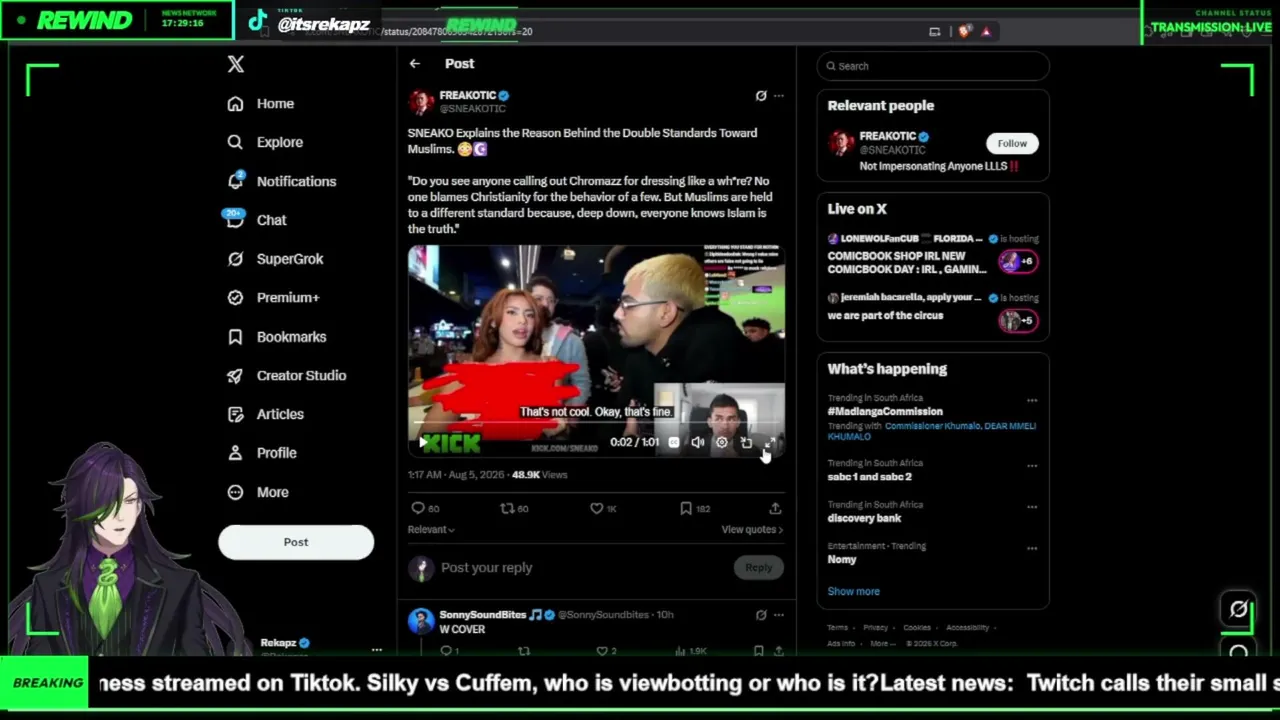The image size is (1280, 720).
Task: Click the white Post button
Action: point(296,542)
